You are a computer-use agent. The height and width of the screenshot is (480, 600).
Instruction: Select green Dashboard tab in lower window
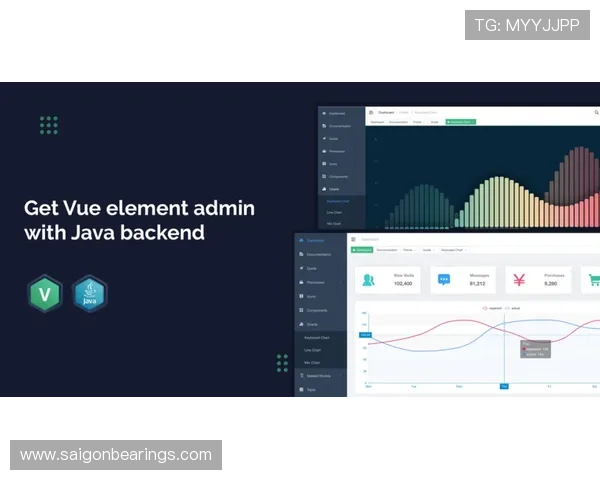pyautogui.click(x=362, y=250)
